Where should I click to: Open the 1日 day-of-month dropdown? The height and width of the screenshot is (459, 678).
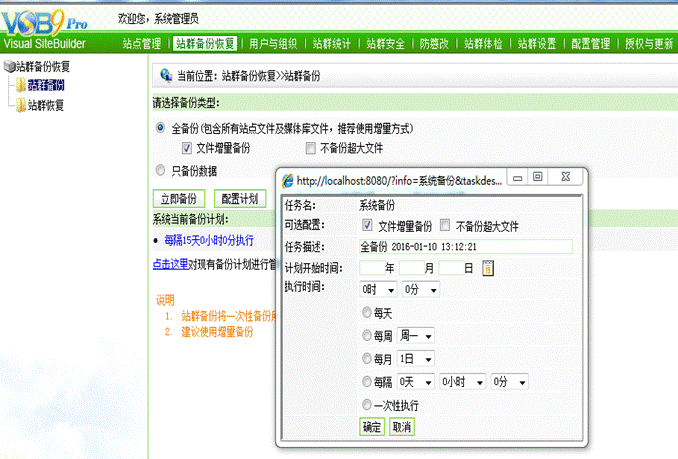(x=416, y=359)
